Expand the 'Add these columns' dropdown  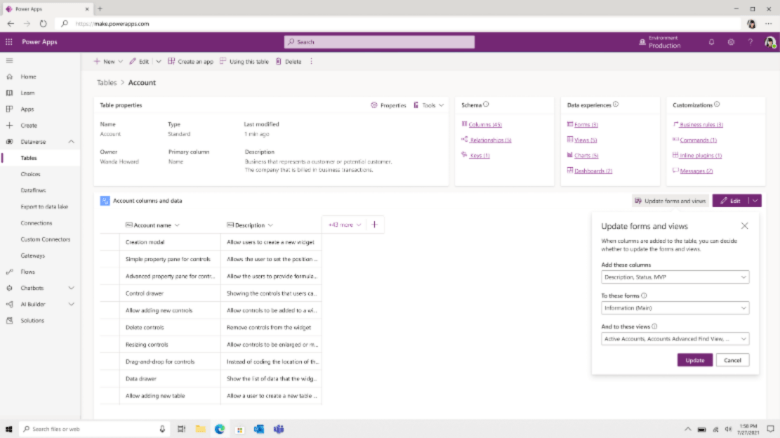coord(675,277)
